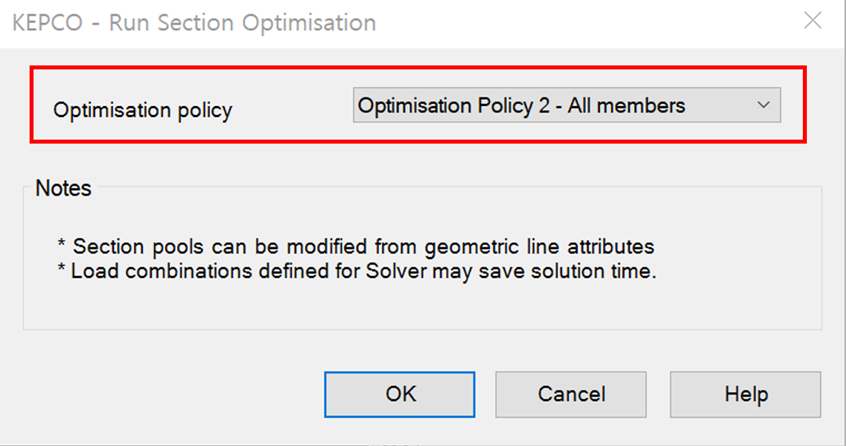
Task: Click the 'Optimisation policy' label
Action: [142, 110]
